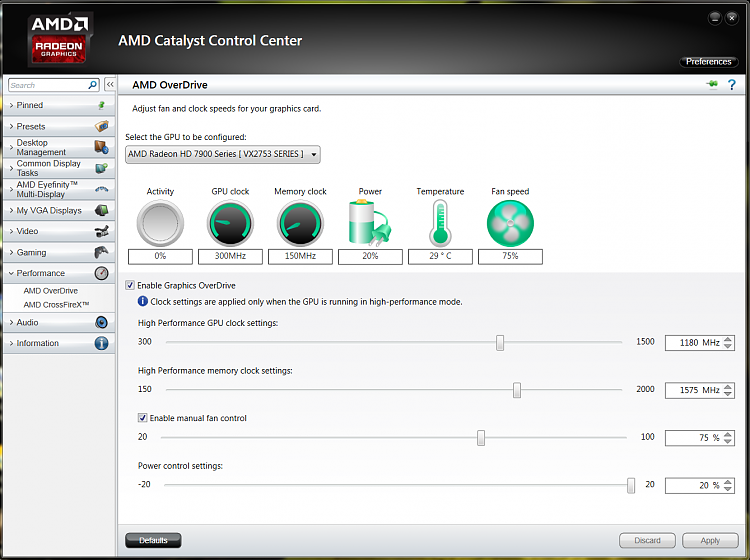The height and width of the screenshot is (560, 750).
Task: Click the search magnifier icon
Action: (x=92, y=85)
